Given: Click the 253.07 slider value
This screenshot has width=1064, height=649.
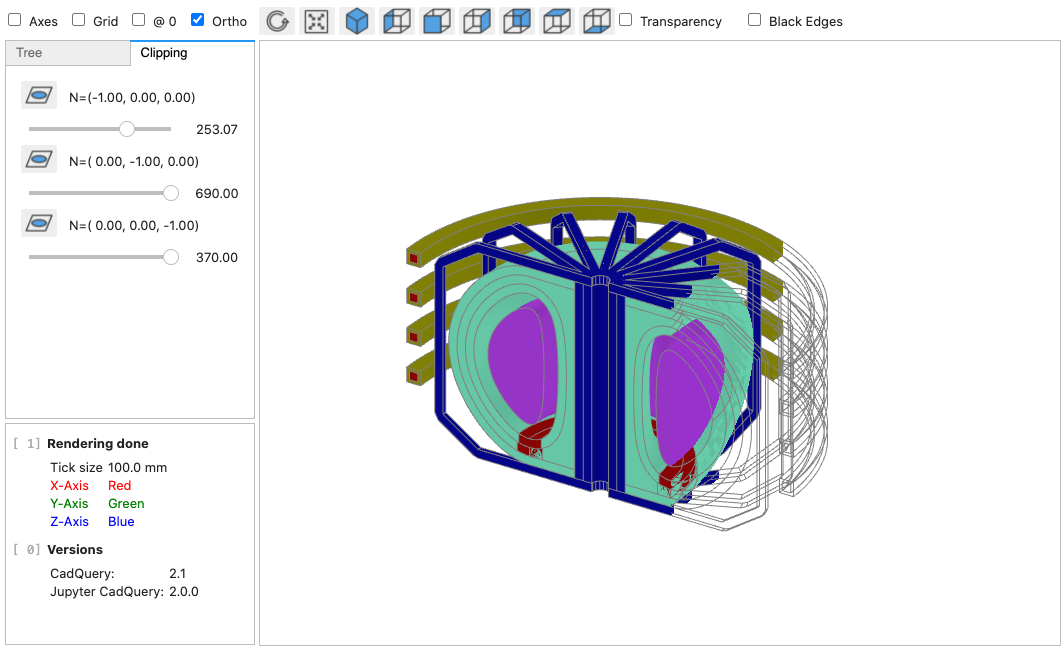Looking at the screenshot, I should [x=216, y=130].
